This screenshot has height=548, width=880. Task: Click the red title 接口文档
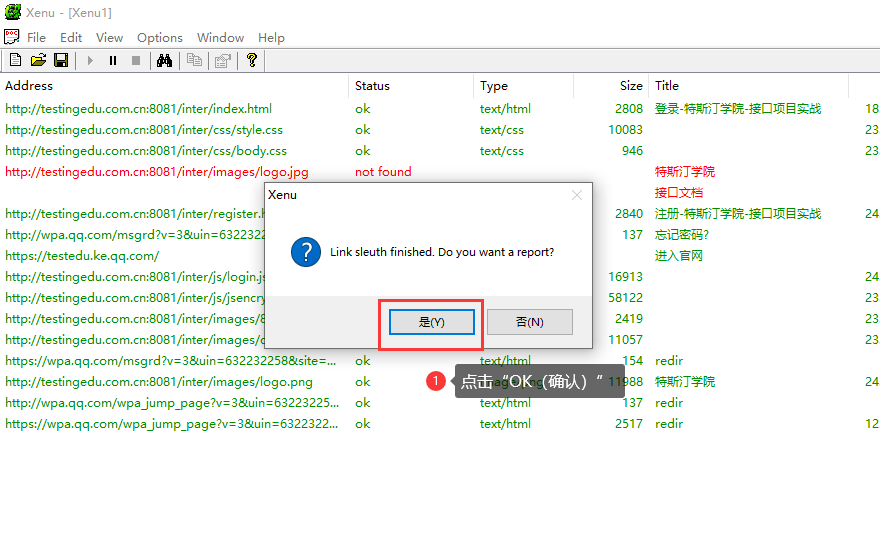679,193
